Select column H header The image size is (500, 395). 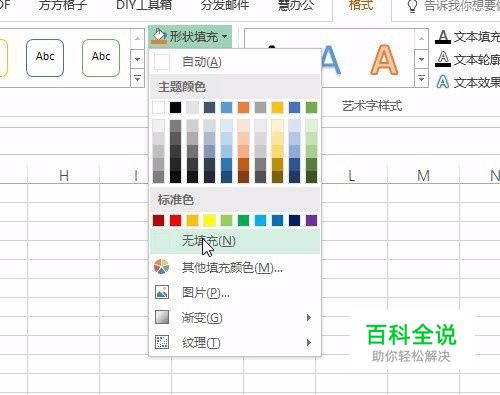pyautogui.click(x=64, y=175)
